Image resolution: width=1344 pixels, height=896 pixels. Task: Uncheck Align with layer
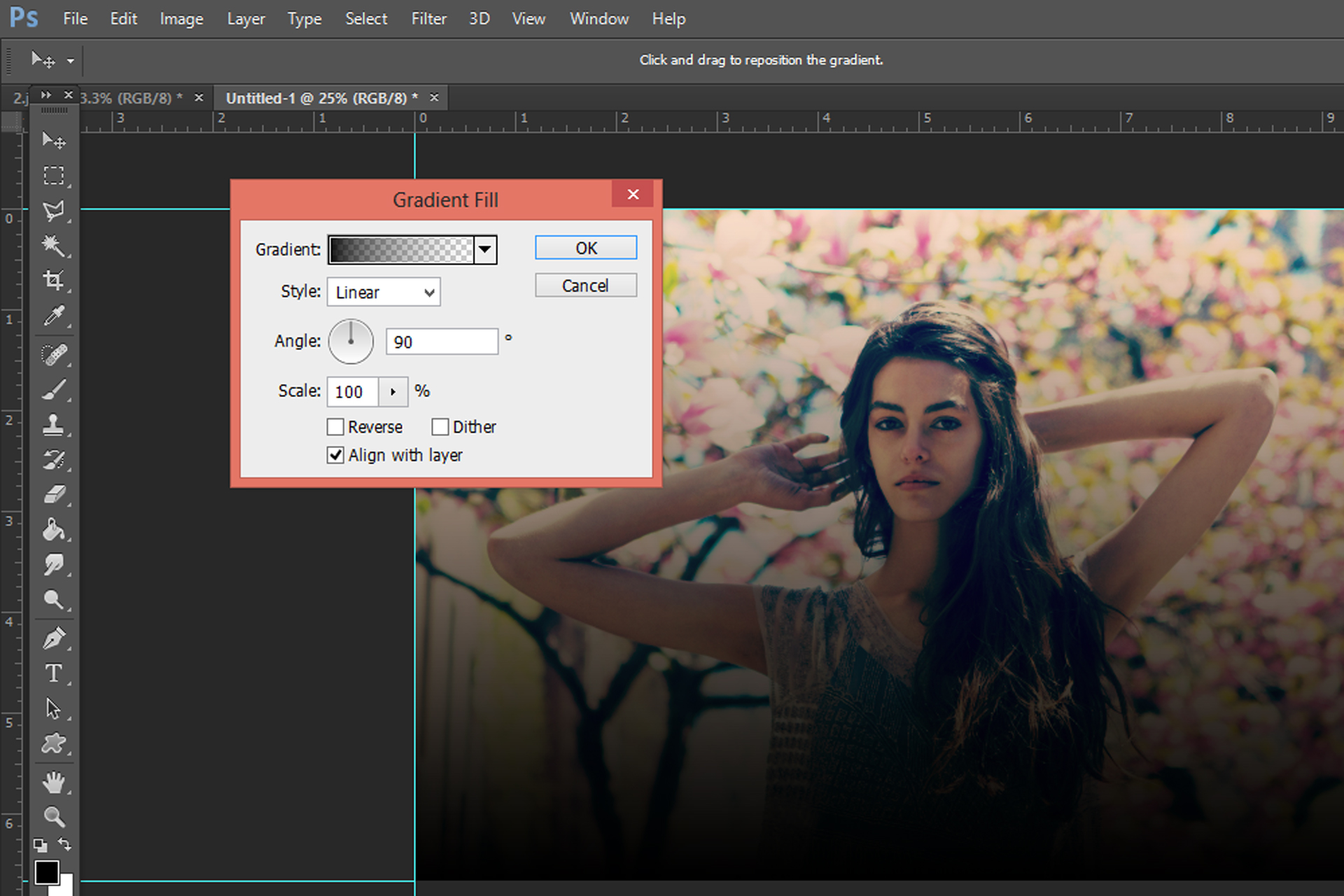pyautogui.click(x=335, y=455)
